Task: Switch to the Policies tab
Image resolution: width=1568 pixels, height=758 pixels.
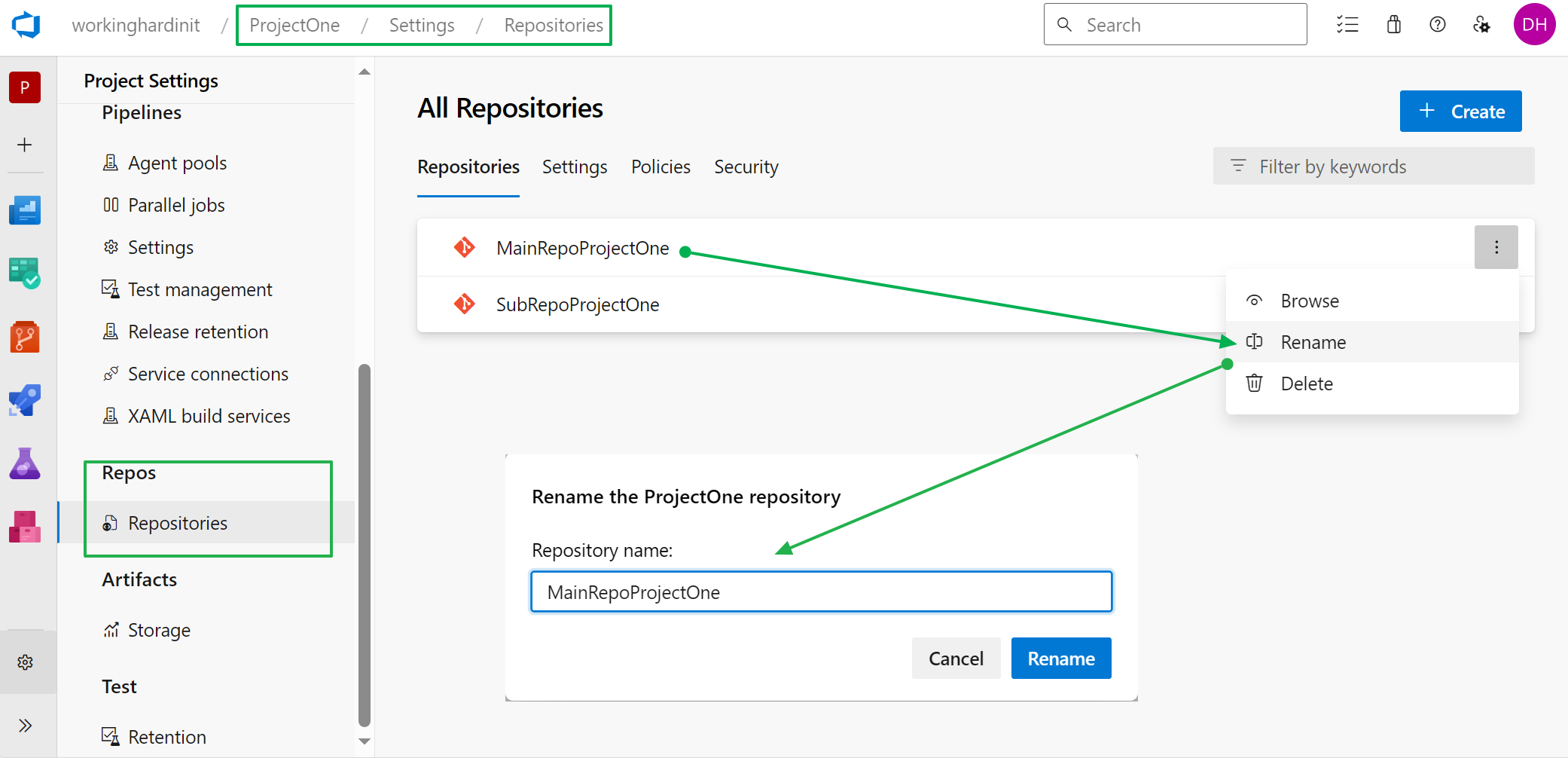Action: point(660,167)
